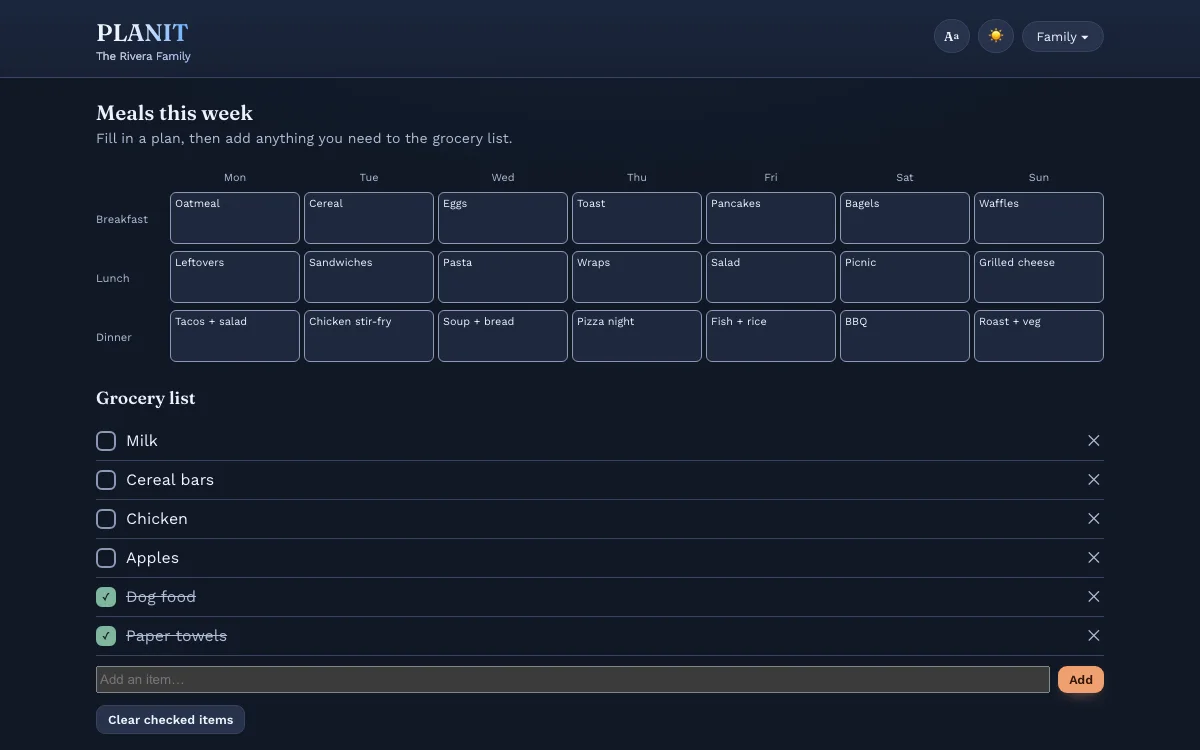
Task: Edit Saturday lunch Picnic cell
Action: tap(905, 277)
